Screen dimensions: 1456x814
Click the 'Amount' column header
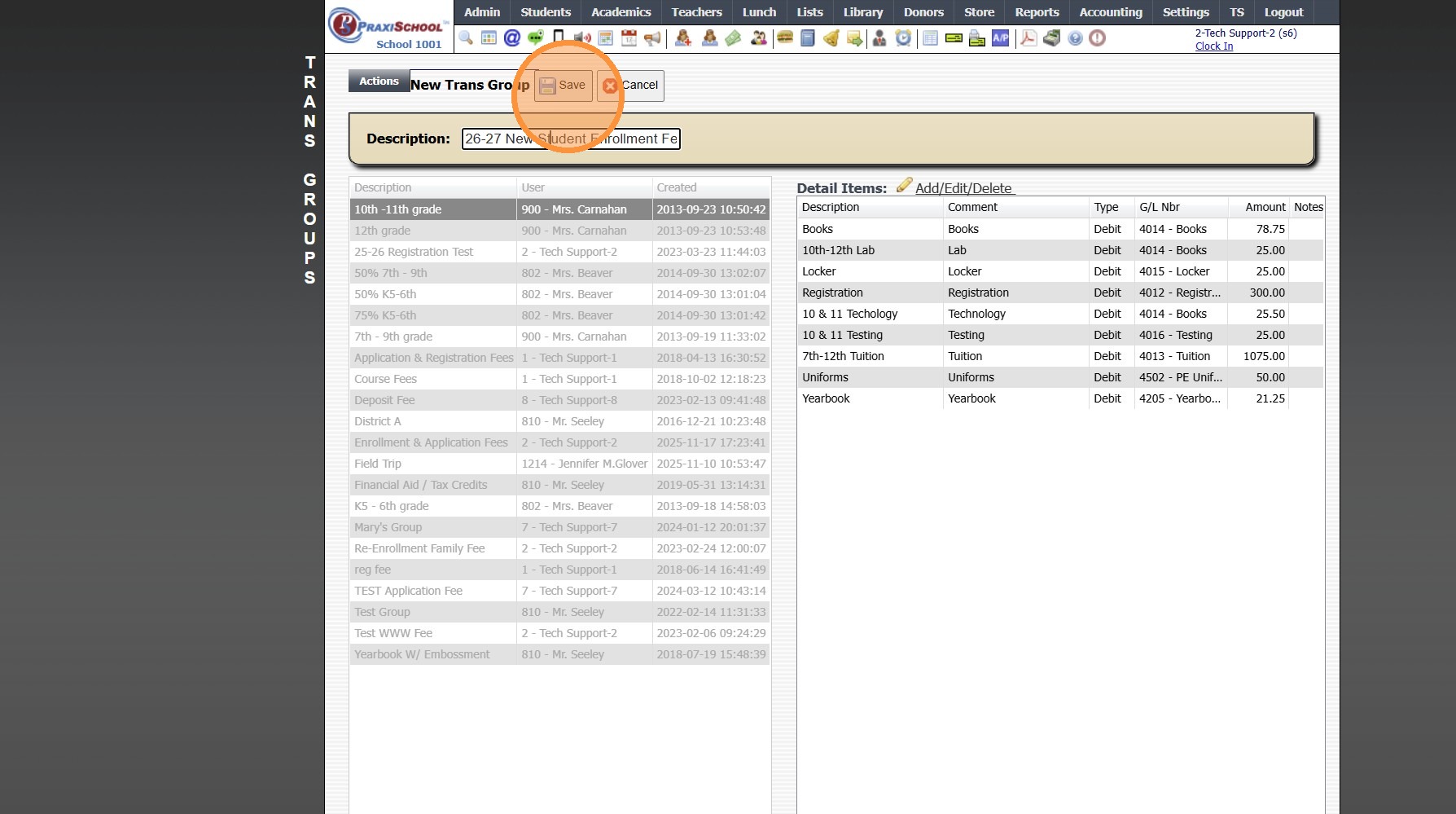(1258, 207)
